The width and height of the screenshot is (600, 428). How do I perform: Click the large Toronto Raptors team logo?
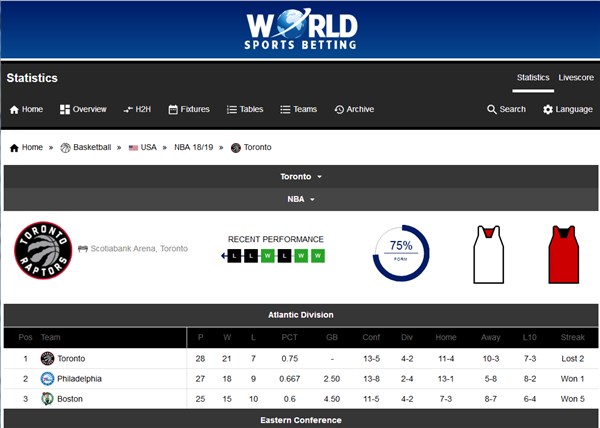(43, 250)
